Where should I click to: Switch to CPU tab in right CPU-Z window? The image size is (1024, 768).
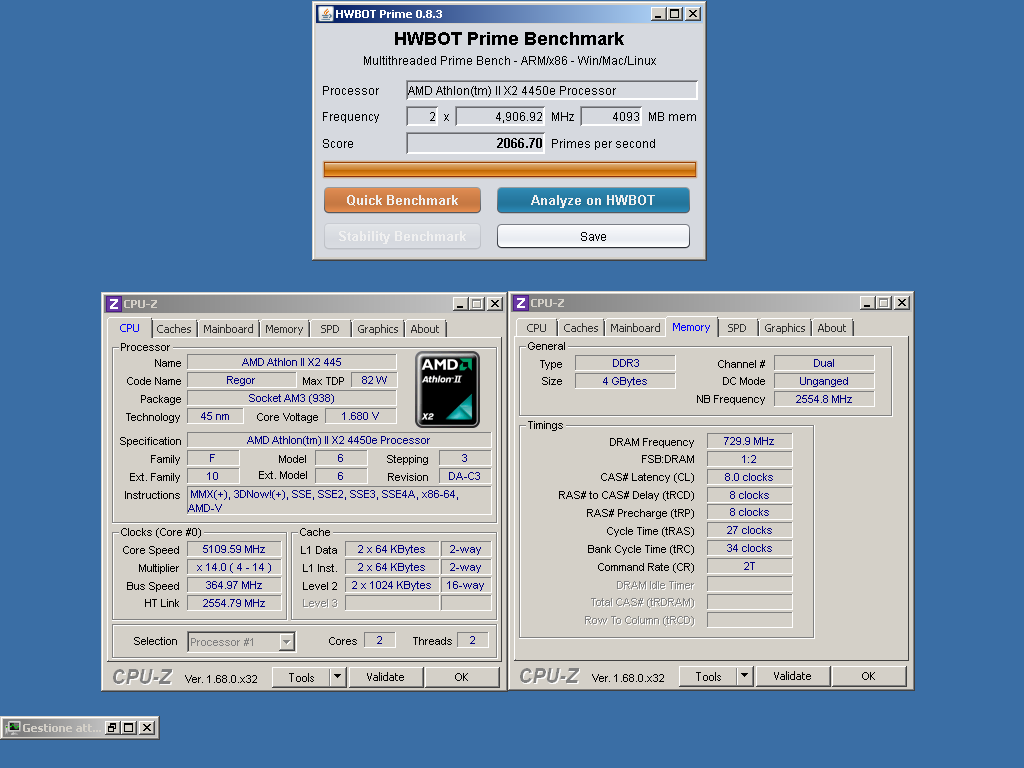(x=536, y=328)
